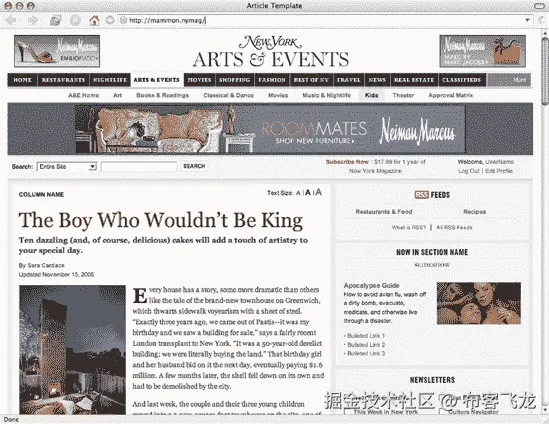The height and width of the screenshot is (424, 549).
Task: Open the FASHION nav tab
Action: [x=272, y=80]
